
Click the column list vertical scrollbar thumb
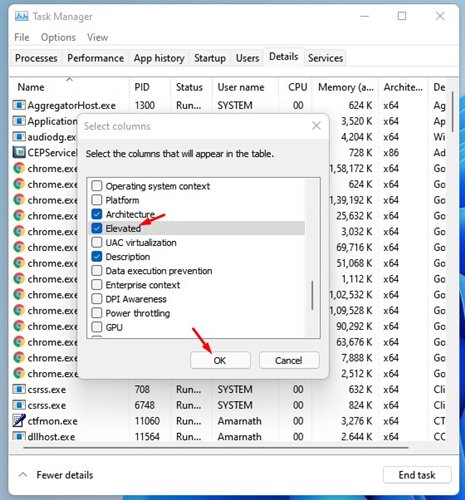[312, 296]
